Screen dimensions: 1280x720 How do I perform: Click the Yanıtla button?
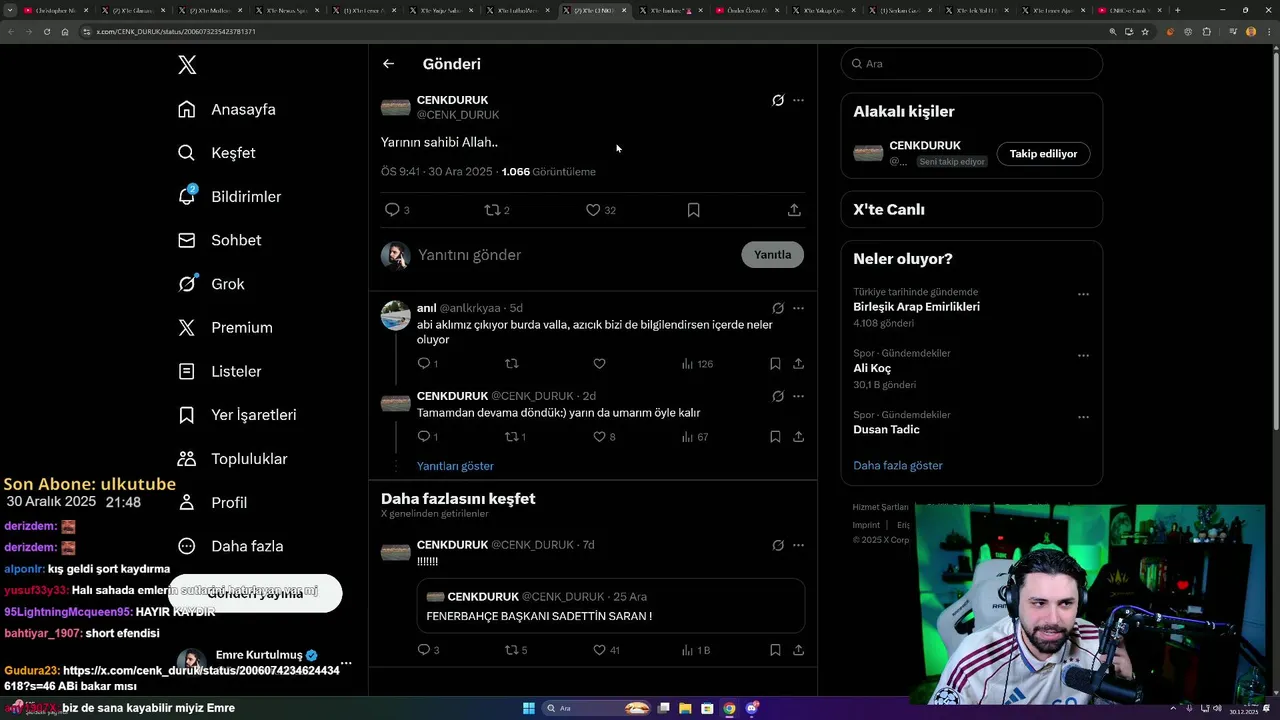point(772,255)
